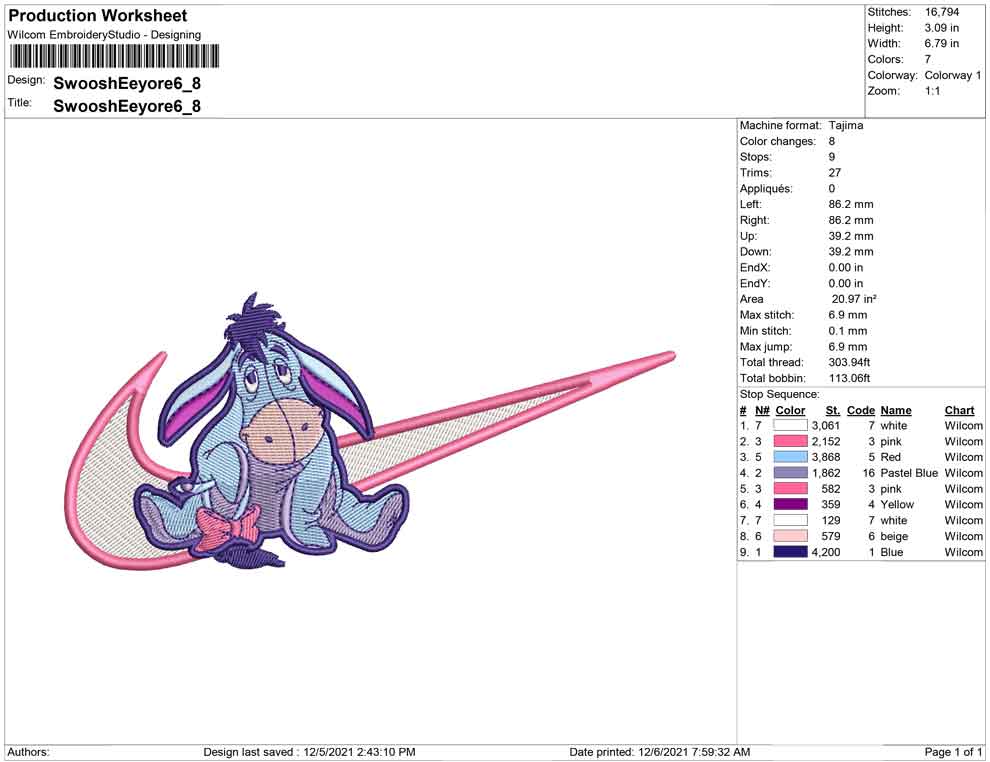Click stitch count '4,200' in row 9

click(x=826, y=552)
